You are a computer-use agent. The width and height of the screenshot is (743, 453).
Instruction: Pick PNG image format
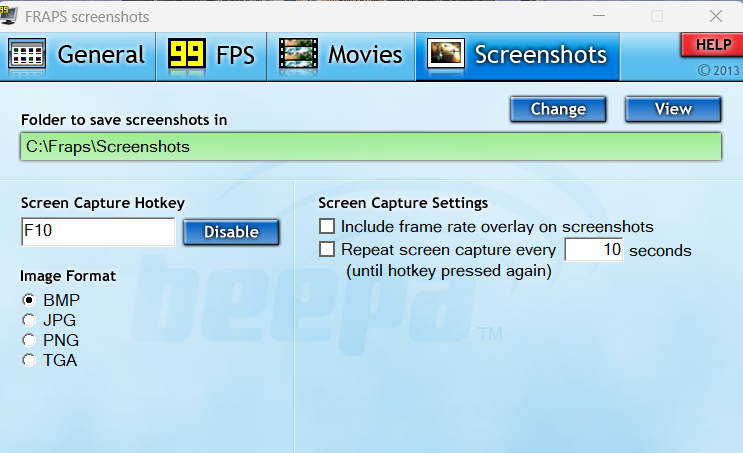pyautogui.click(x=29, y=340)
